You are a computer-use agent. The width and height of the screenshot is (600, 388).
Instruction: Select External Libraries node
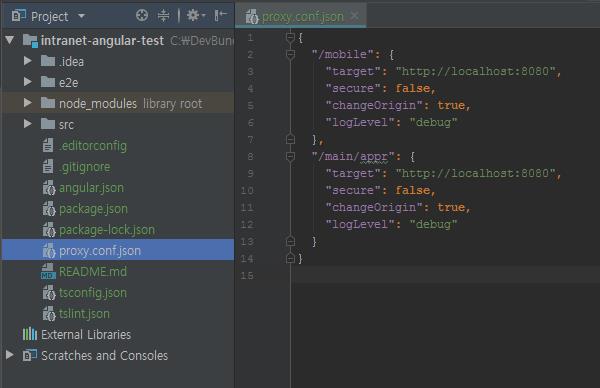coord(86,335)
